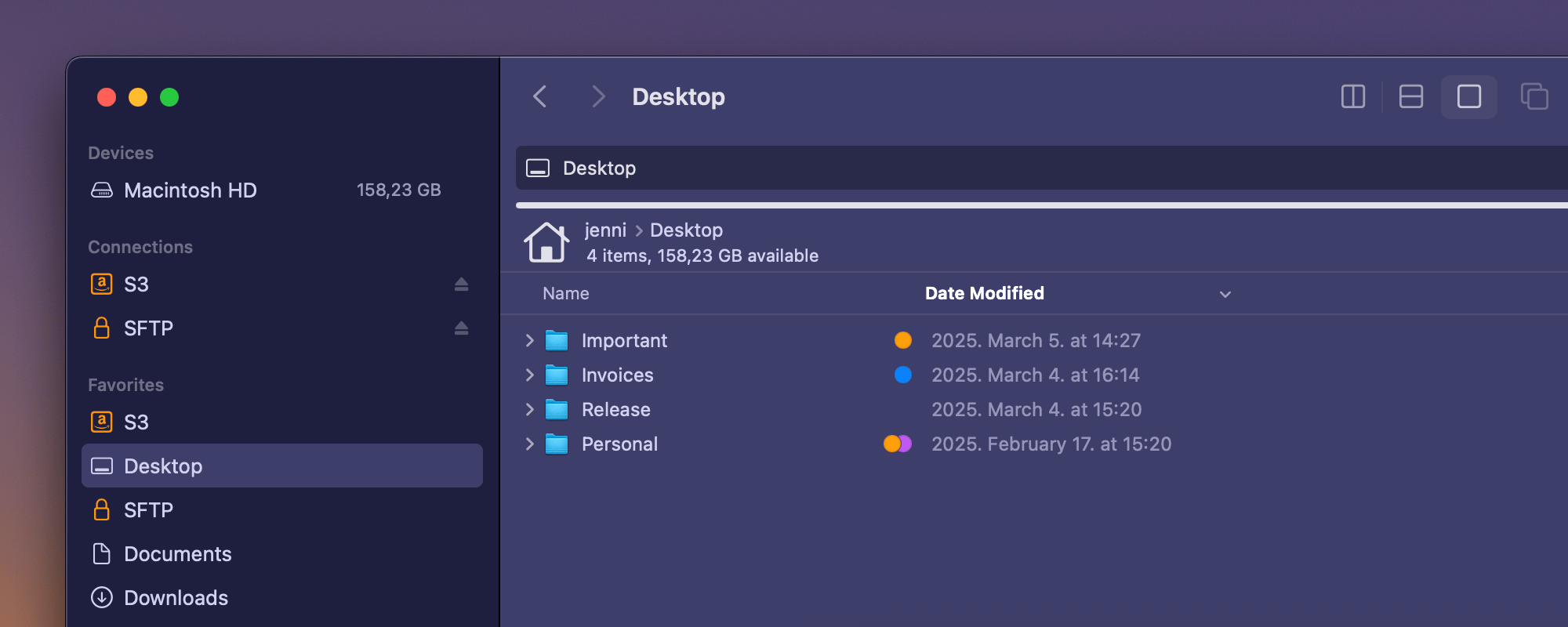
Task: Open SFTP in Favorites
Action: click(282, 510)
